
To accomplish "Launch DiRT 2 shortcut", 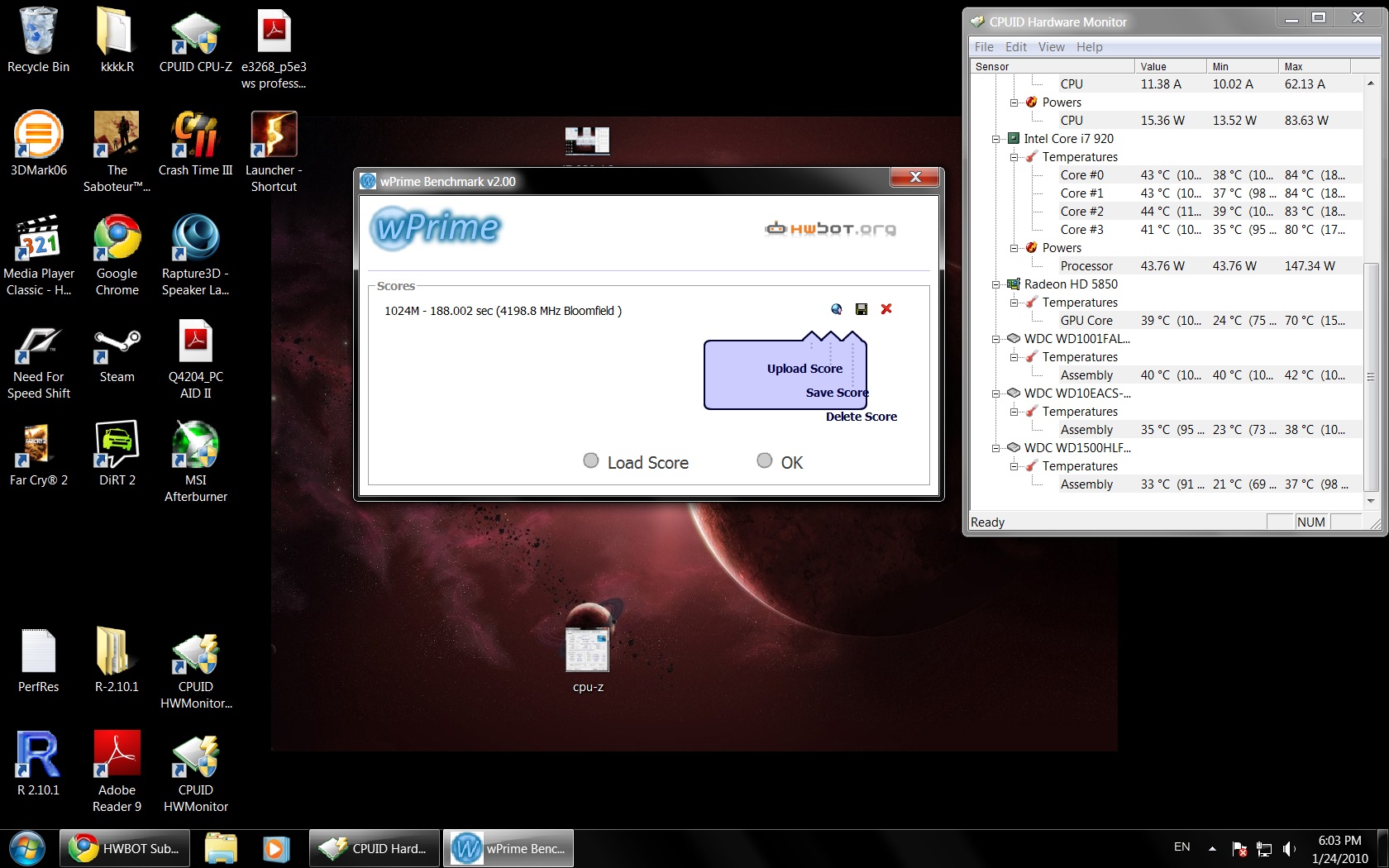I will (x=117, y=453).
